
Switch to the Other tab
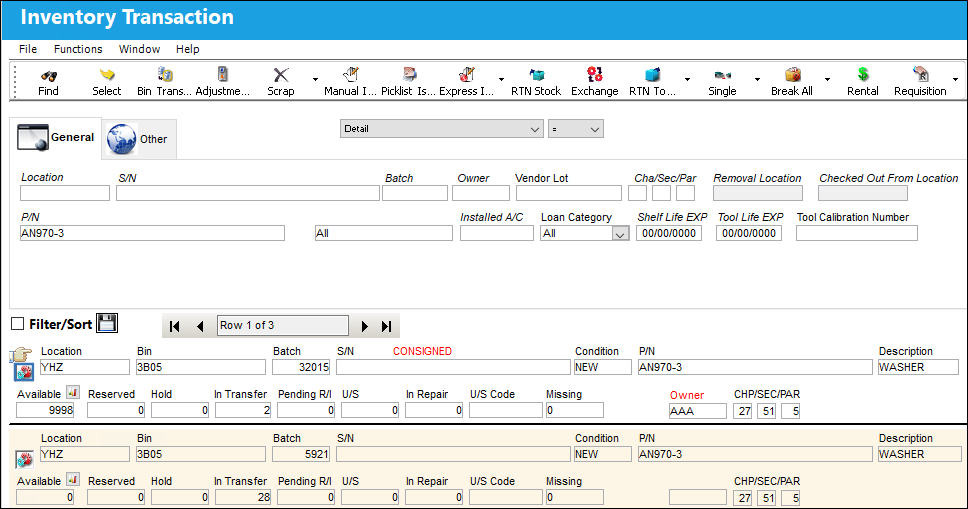click(139, 138)
